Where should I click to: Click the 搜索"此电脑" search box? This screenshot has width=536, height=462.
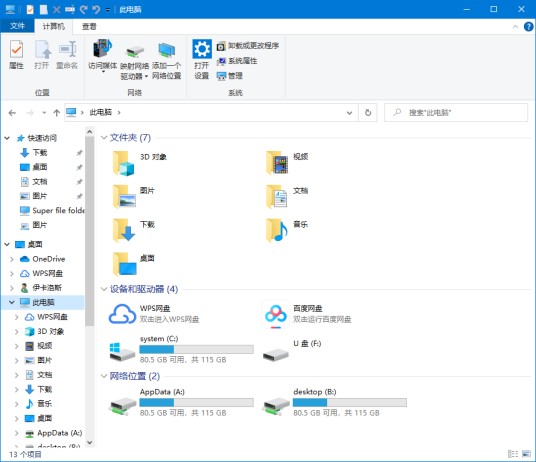pos(456,112)
